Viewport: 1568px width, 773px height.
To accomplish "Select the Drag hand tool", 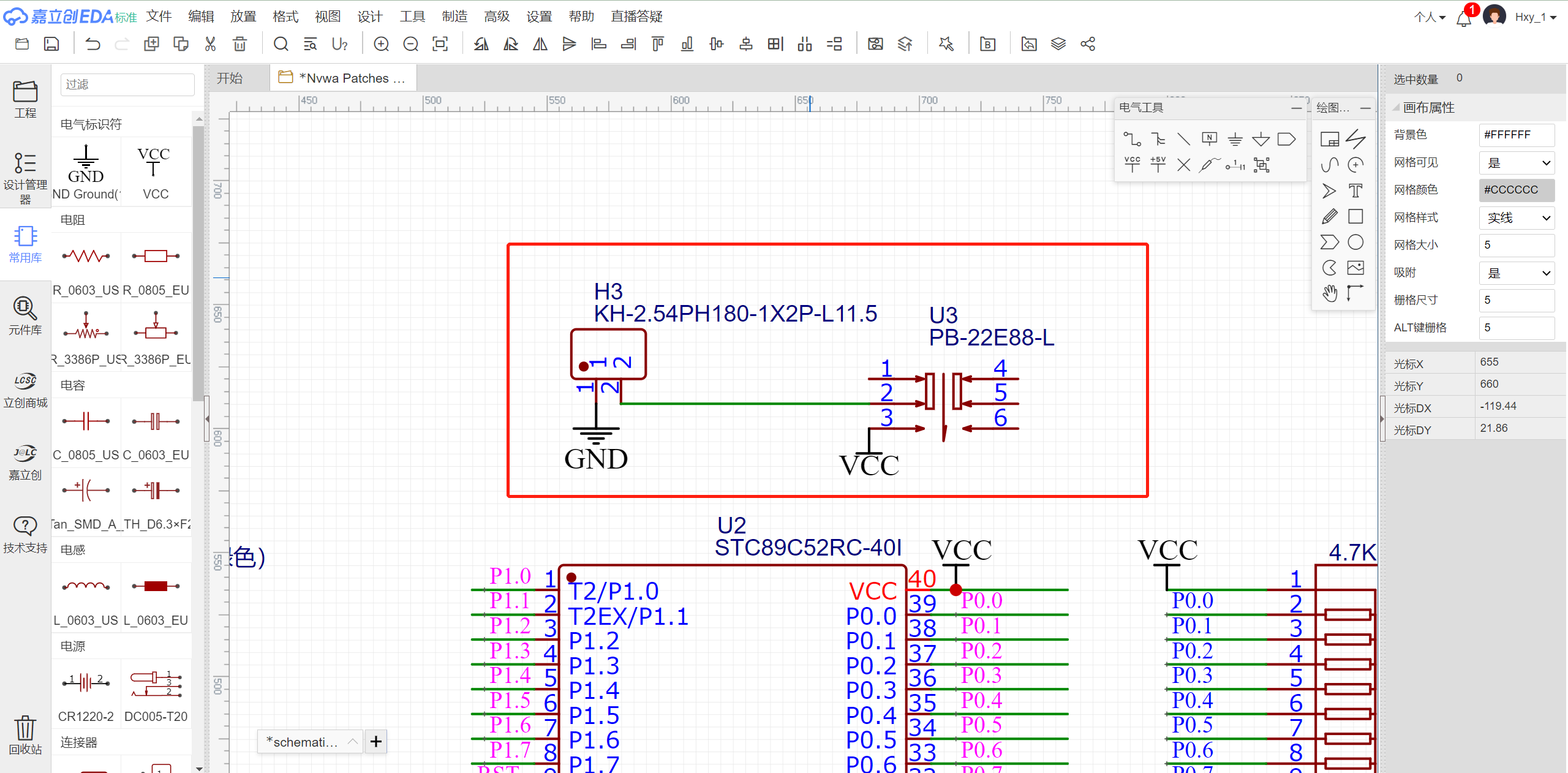I will [1329, 293].
